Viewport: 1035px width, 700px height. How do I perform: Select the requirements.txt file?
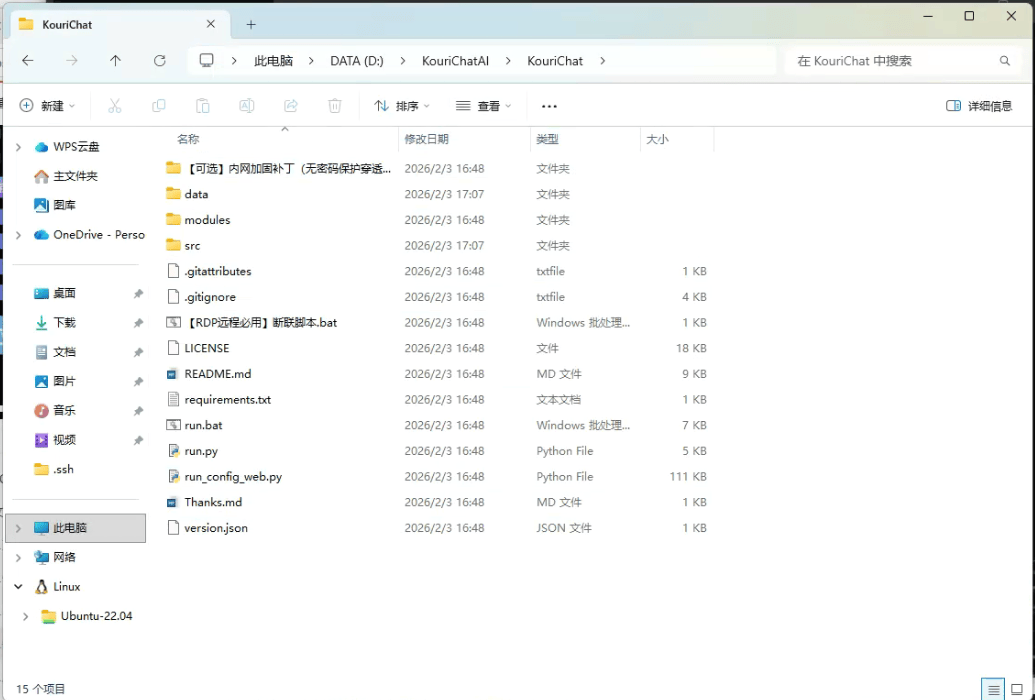click(228, 400)
